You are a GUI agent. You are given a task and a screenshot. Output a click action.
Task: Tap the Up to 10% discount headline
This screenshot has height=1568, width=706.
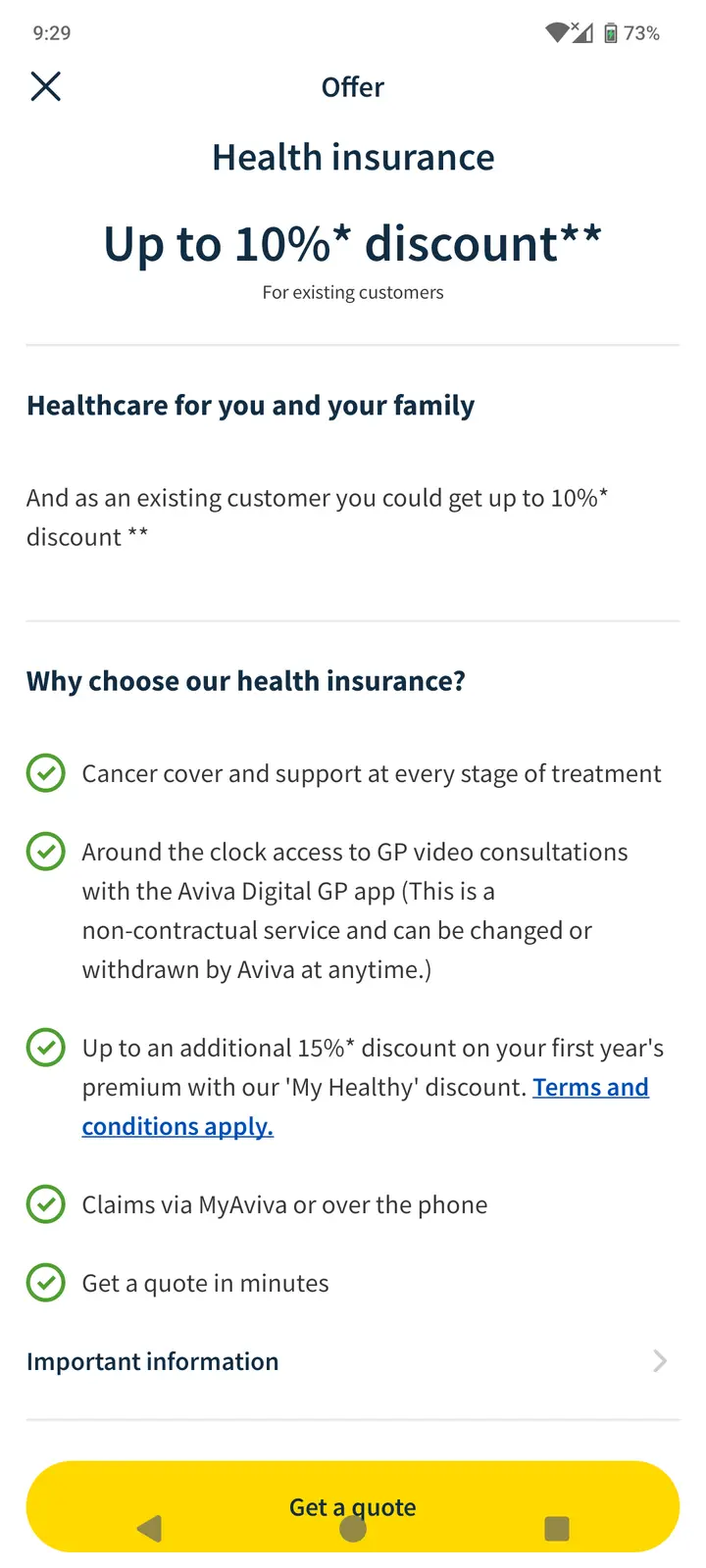(353, 244)
